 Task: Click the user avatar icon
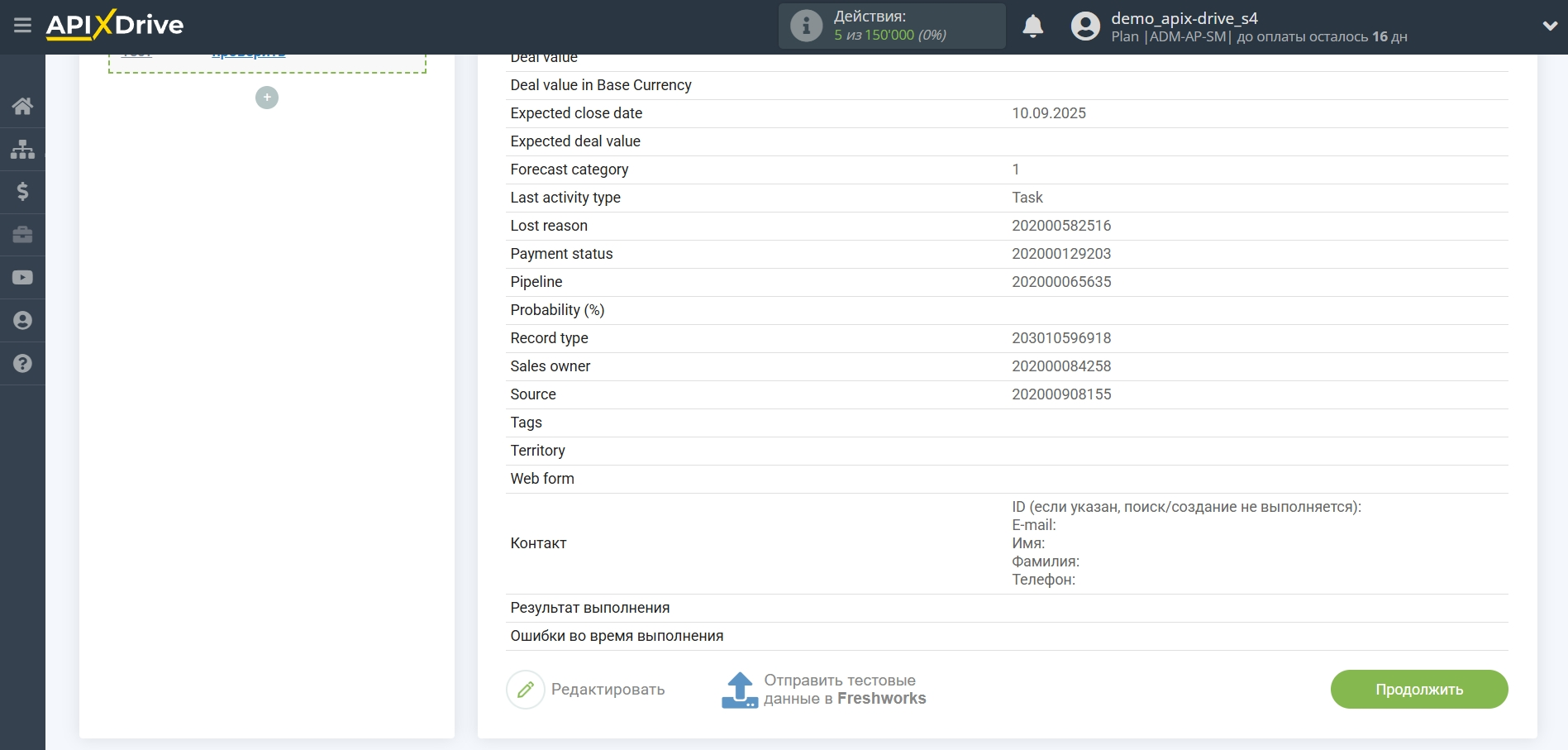[x=1084, y=26]
